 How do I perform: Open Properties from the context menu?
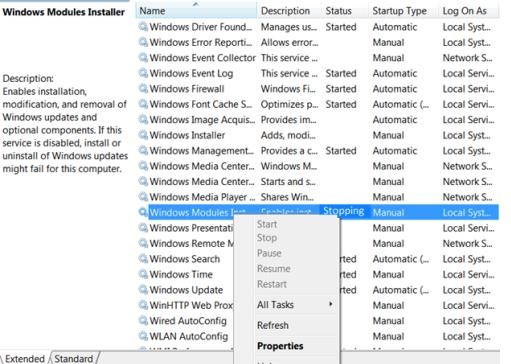coord(280,346)
